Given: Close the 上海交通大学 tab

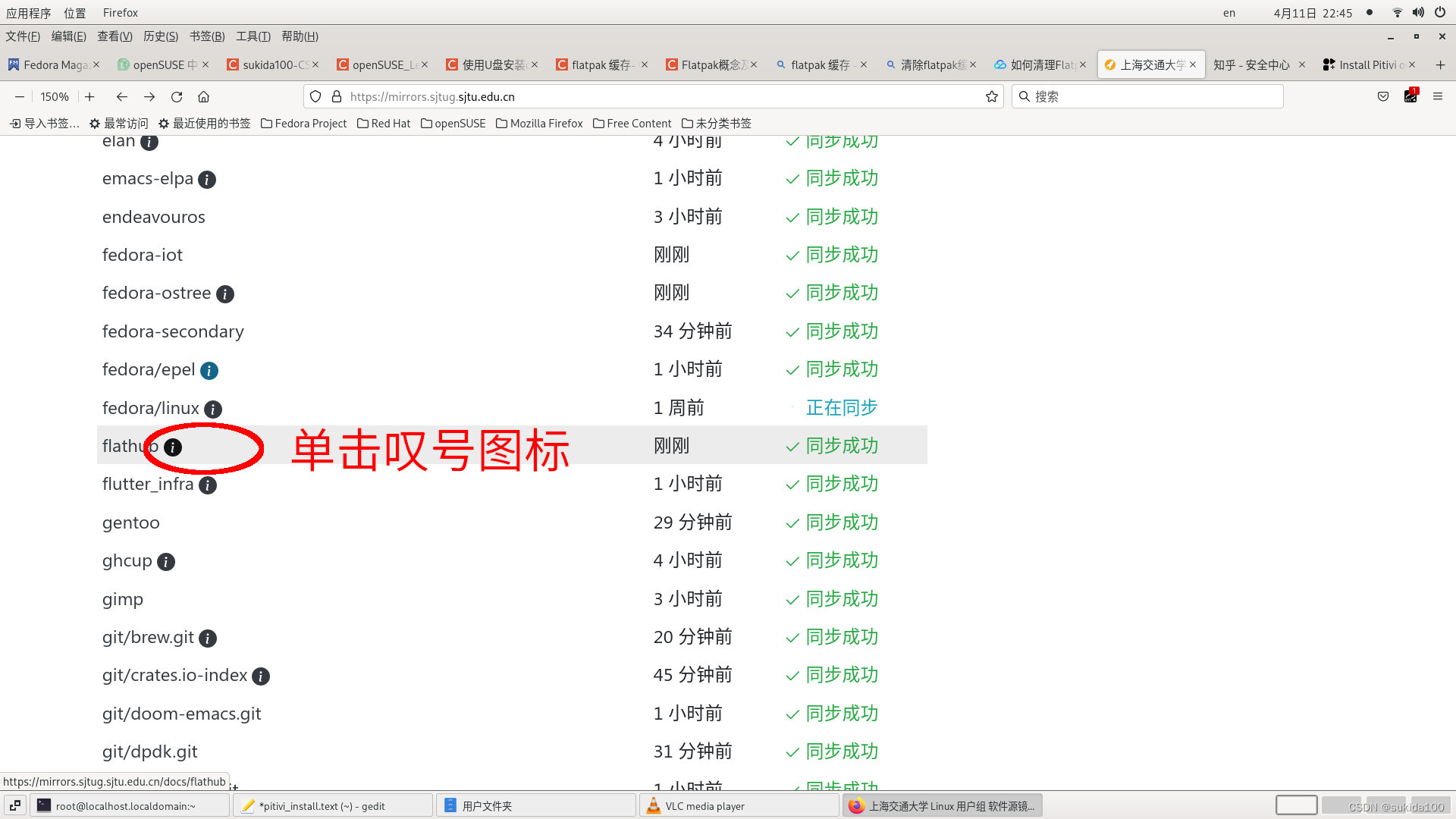Looking at the screenshot, I should (1193, 65).
